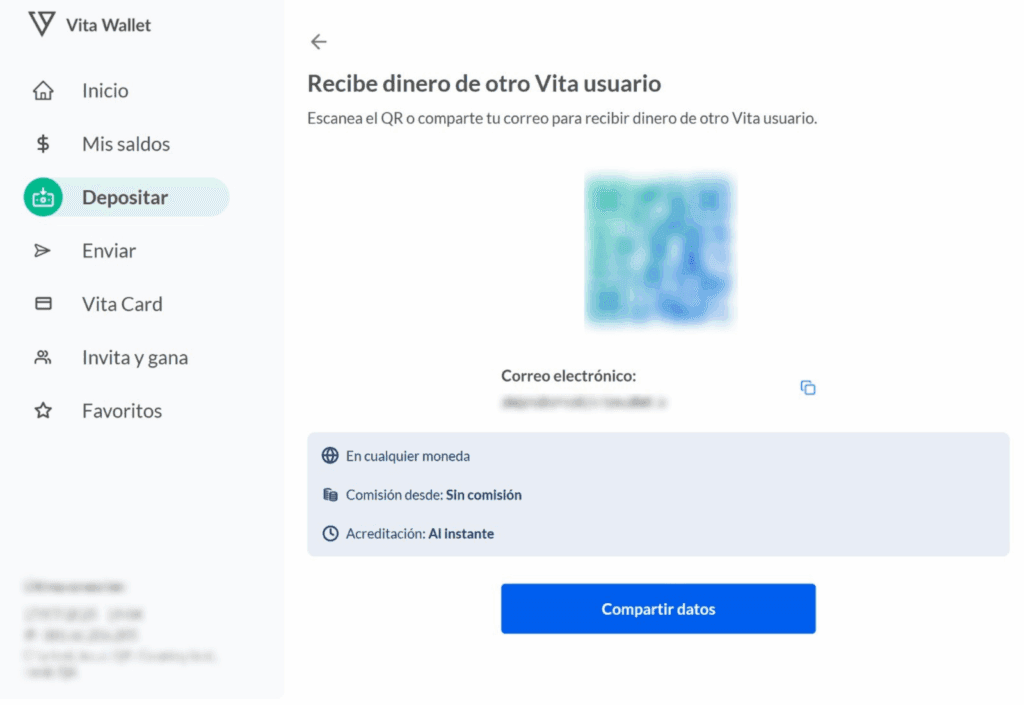Click the Invita y gana people icon
Viewport: 1024px width, 705px height.
click(x=43, y=357)
